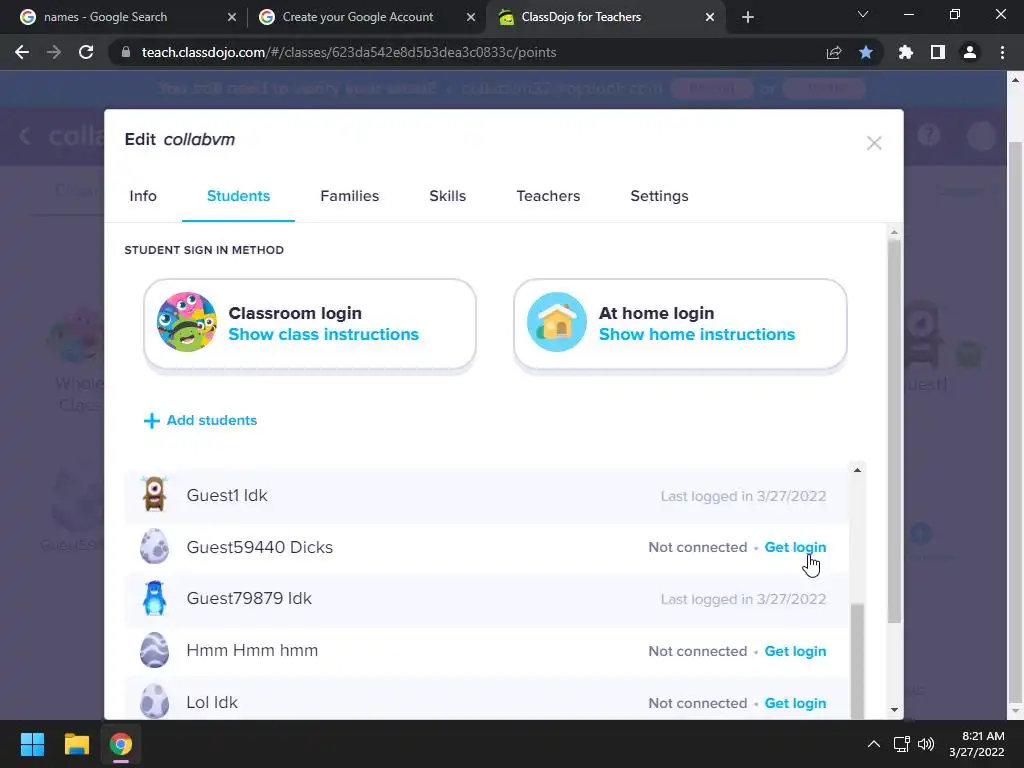The height and width of the screenshot is (768, 1024).
Task: Open a new browser tab
Action: point(748,17)
